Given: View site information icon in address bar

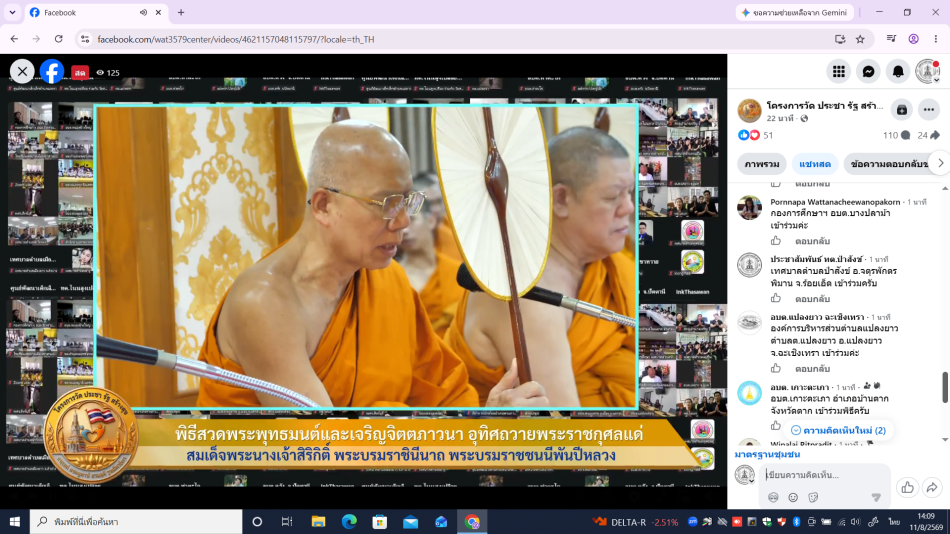Looking at the screenshot, I should pos(85,39).
